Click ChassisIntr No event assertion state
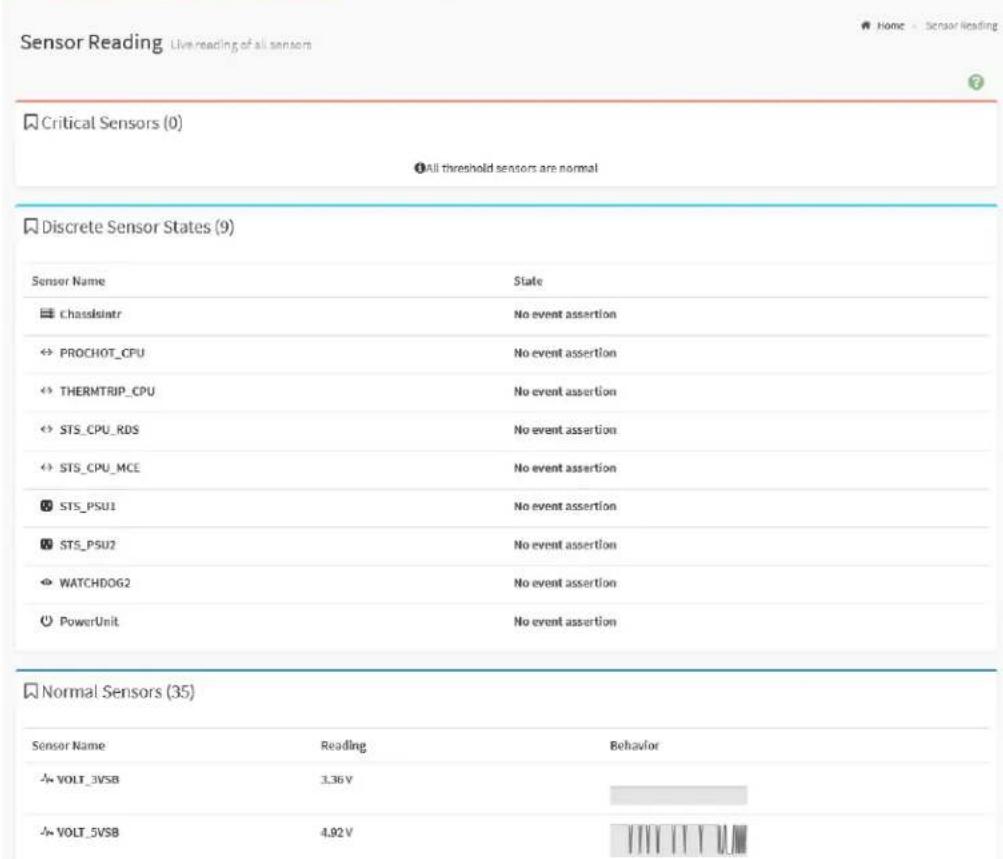The height and width of the screenshot is (859, 1003). pyautogui.click(x=565, y=314)
